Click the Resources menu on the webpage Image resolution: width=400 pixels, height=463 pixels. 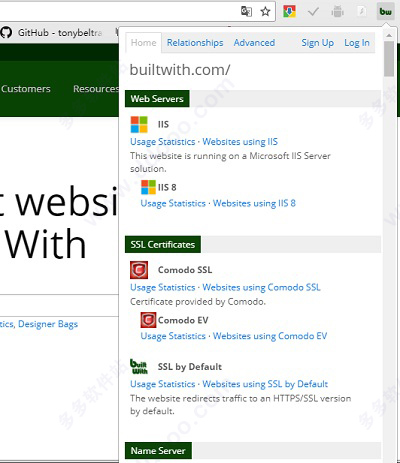click(96, 89)
